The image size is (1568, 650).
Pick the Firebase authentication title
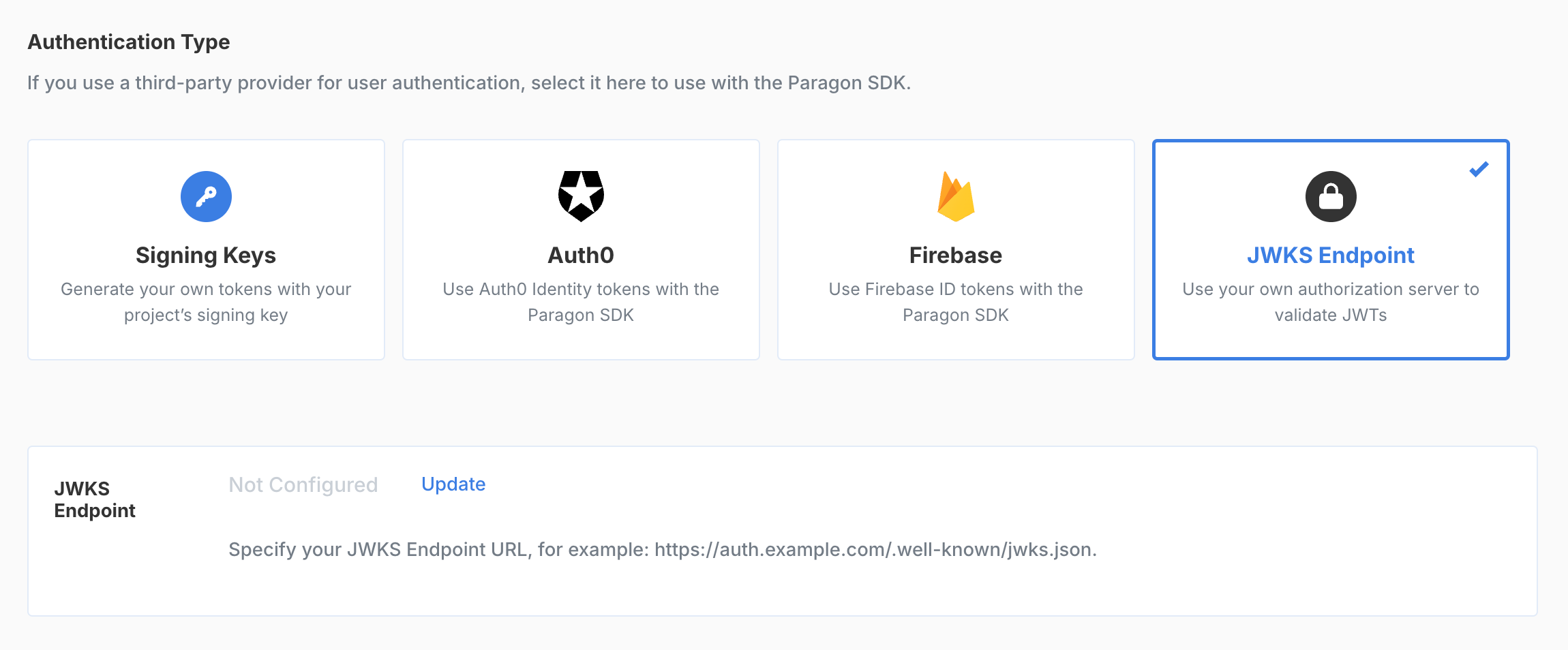956,256
